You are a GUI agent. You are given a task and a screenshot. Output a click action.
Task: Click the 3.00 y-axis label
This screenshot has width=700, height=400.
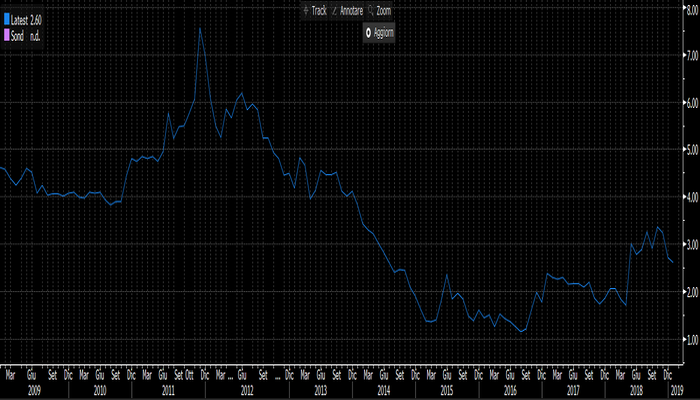click(x=690, y=244)
